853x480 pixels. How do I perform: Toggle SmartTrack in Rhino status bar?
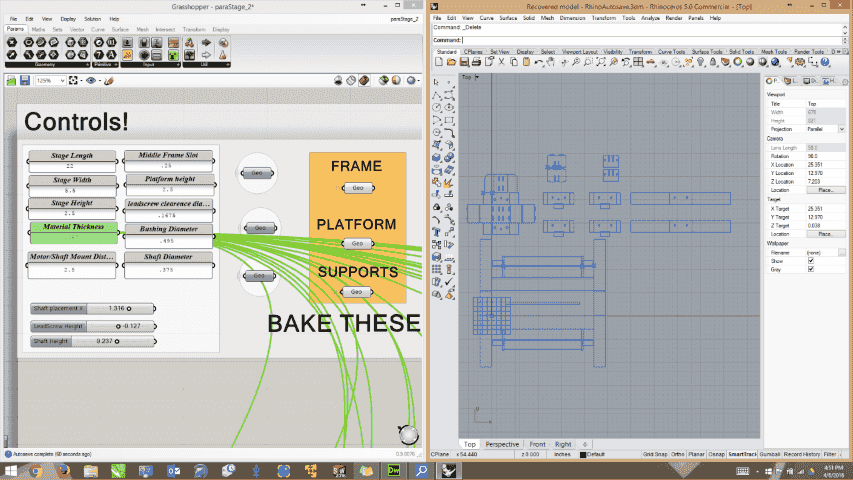pos(742,454)
